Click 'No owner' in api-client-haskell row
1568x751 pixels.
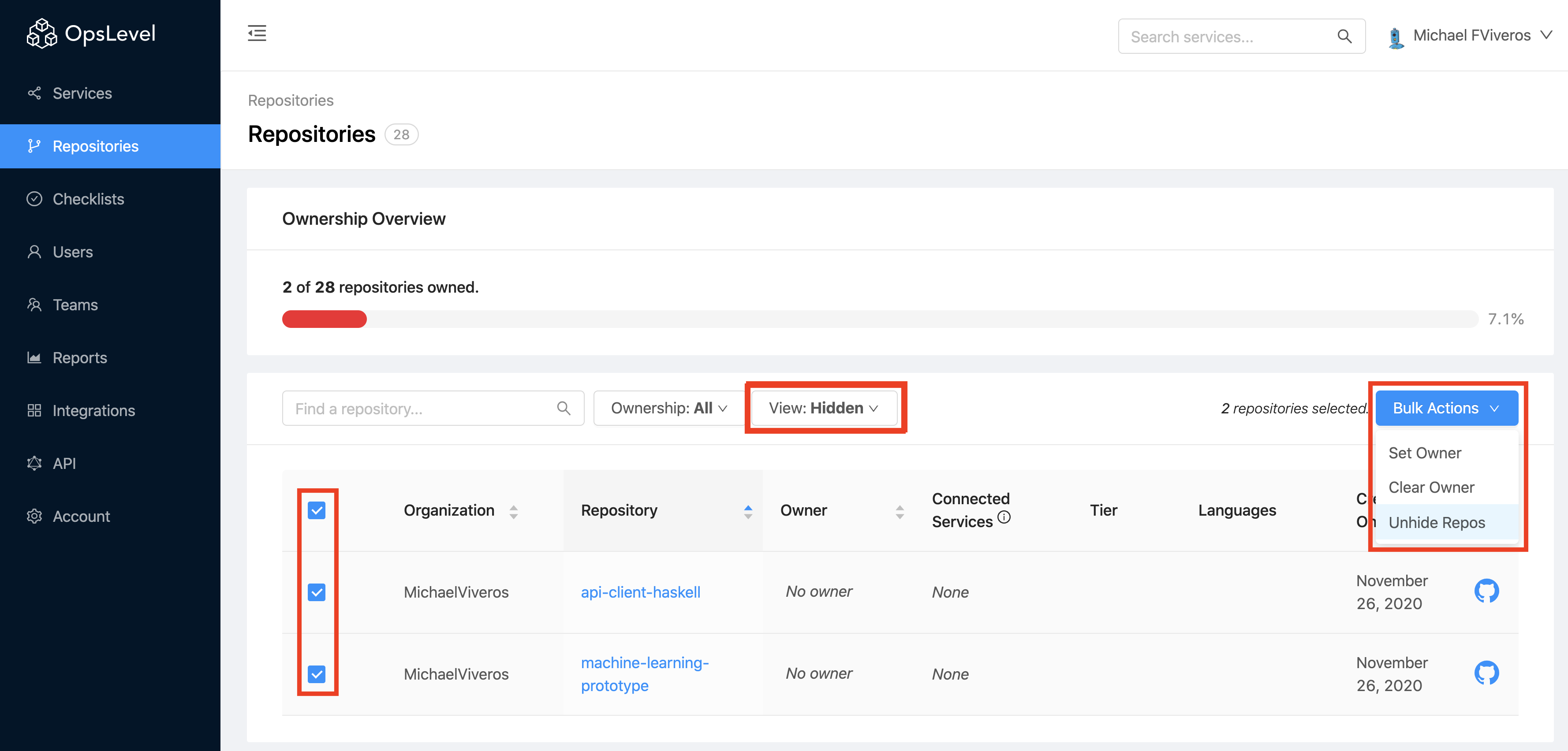[819, 591]
